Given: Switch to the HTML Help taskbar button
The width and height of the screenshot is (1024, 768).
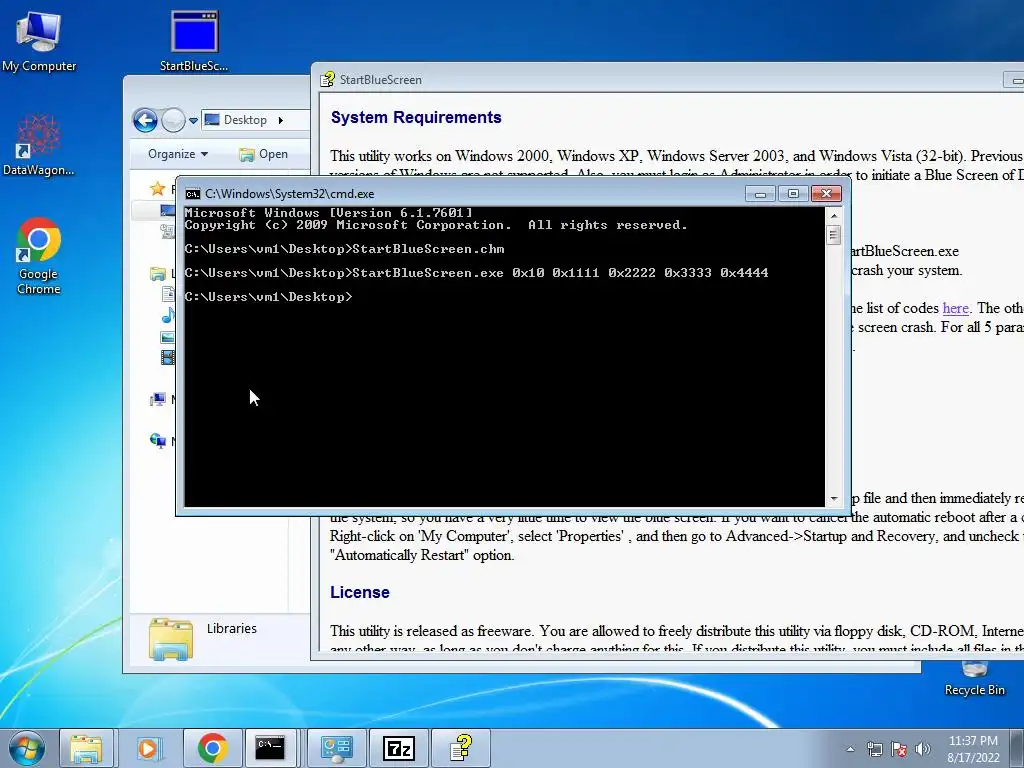Looking at the screenshot, I should 461,748.
